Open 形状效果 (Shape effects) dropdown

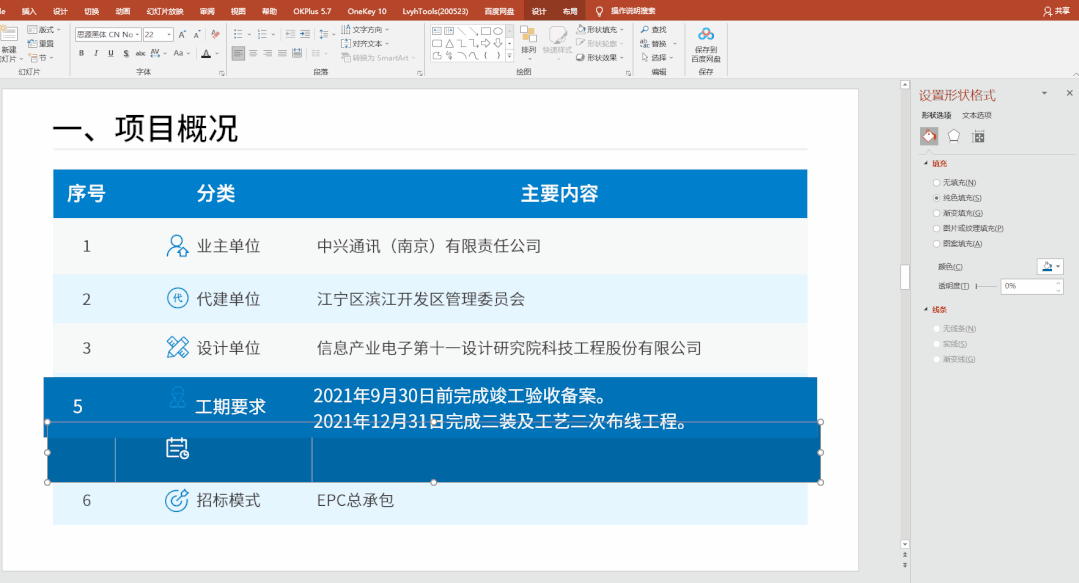click(x=600, y=58)
